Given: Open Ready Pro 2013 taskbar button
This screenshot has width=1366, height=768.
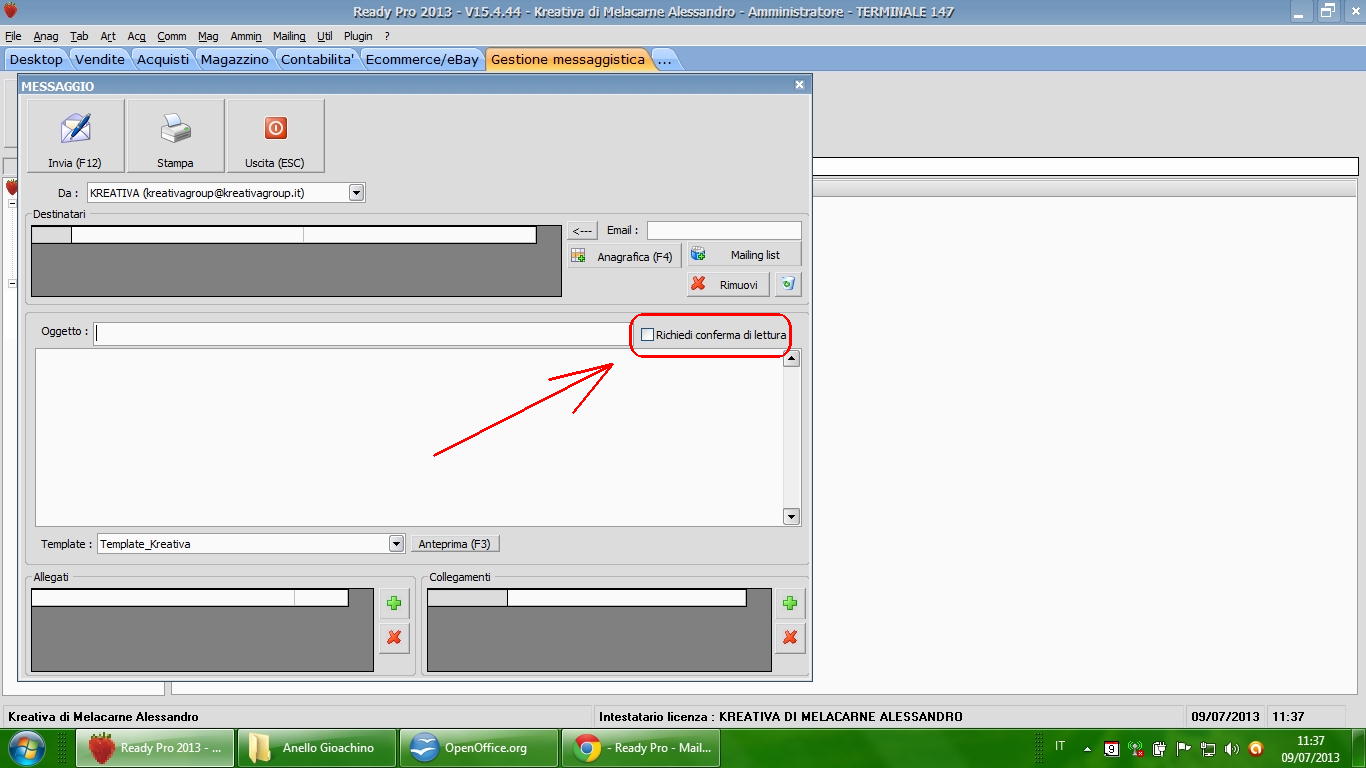Looking at the screenshot, I should (155, 747).
